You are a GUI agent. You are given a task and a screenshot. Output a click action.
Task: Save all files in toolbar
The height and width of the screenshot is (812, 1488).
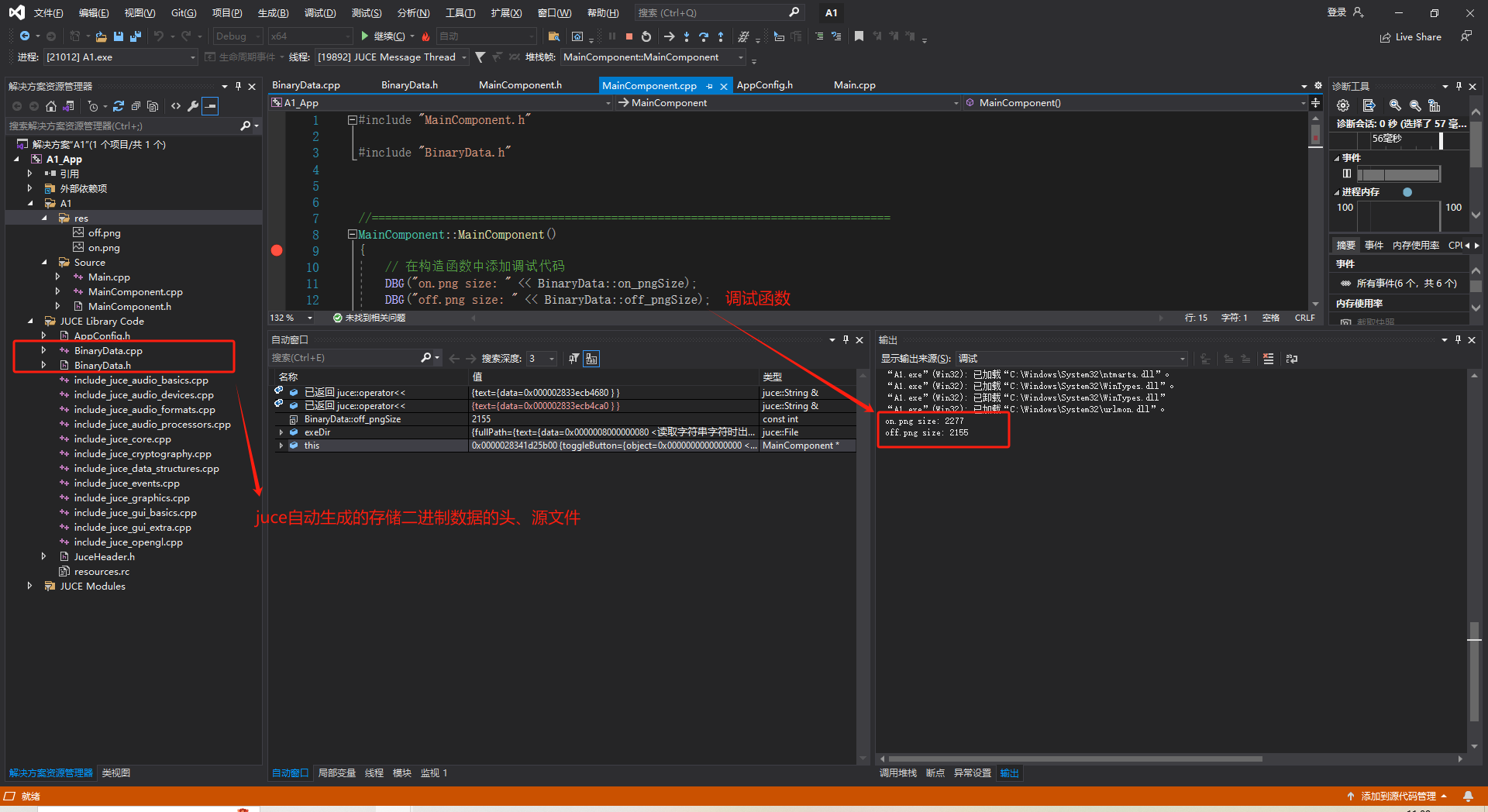(x=136, y=36)
